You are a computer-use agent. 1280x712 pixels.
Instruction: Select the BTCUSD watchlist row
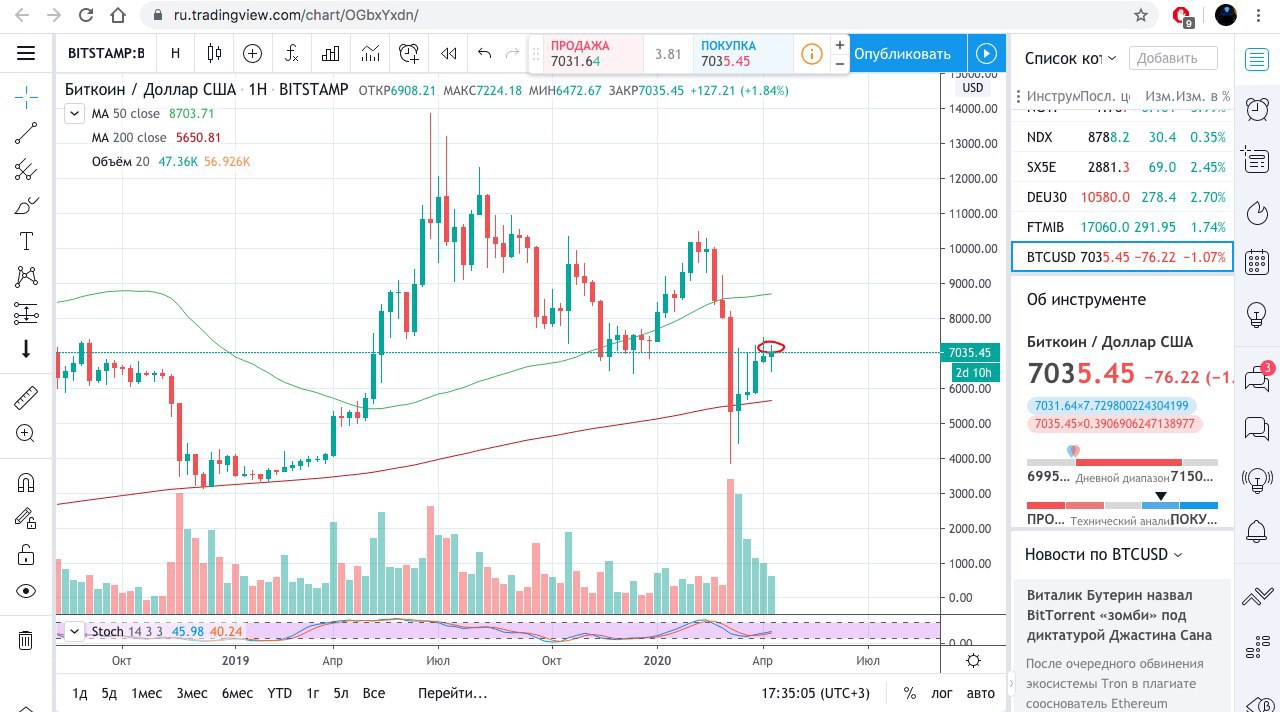tap(1123, 256)
